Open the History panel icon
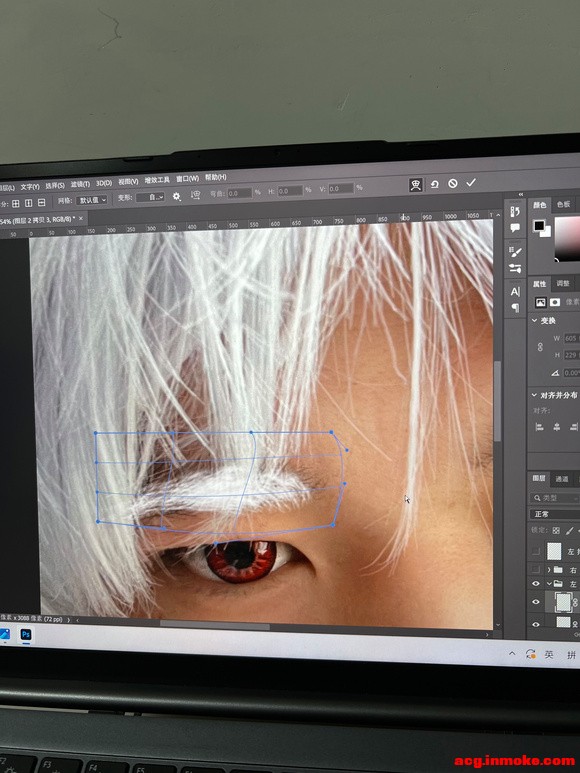This screenshot has height=773, width=580. pos(515,212)
